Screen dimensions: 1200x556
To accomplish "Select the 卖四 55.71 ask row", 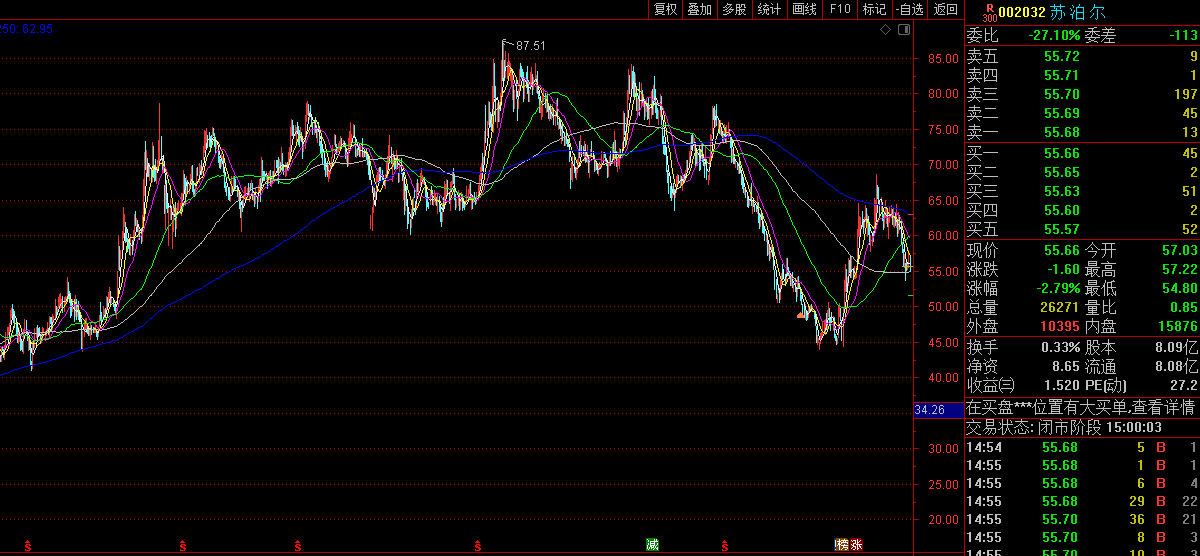I will tap(1082, 75).
